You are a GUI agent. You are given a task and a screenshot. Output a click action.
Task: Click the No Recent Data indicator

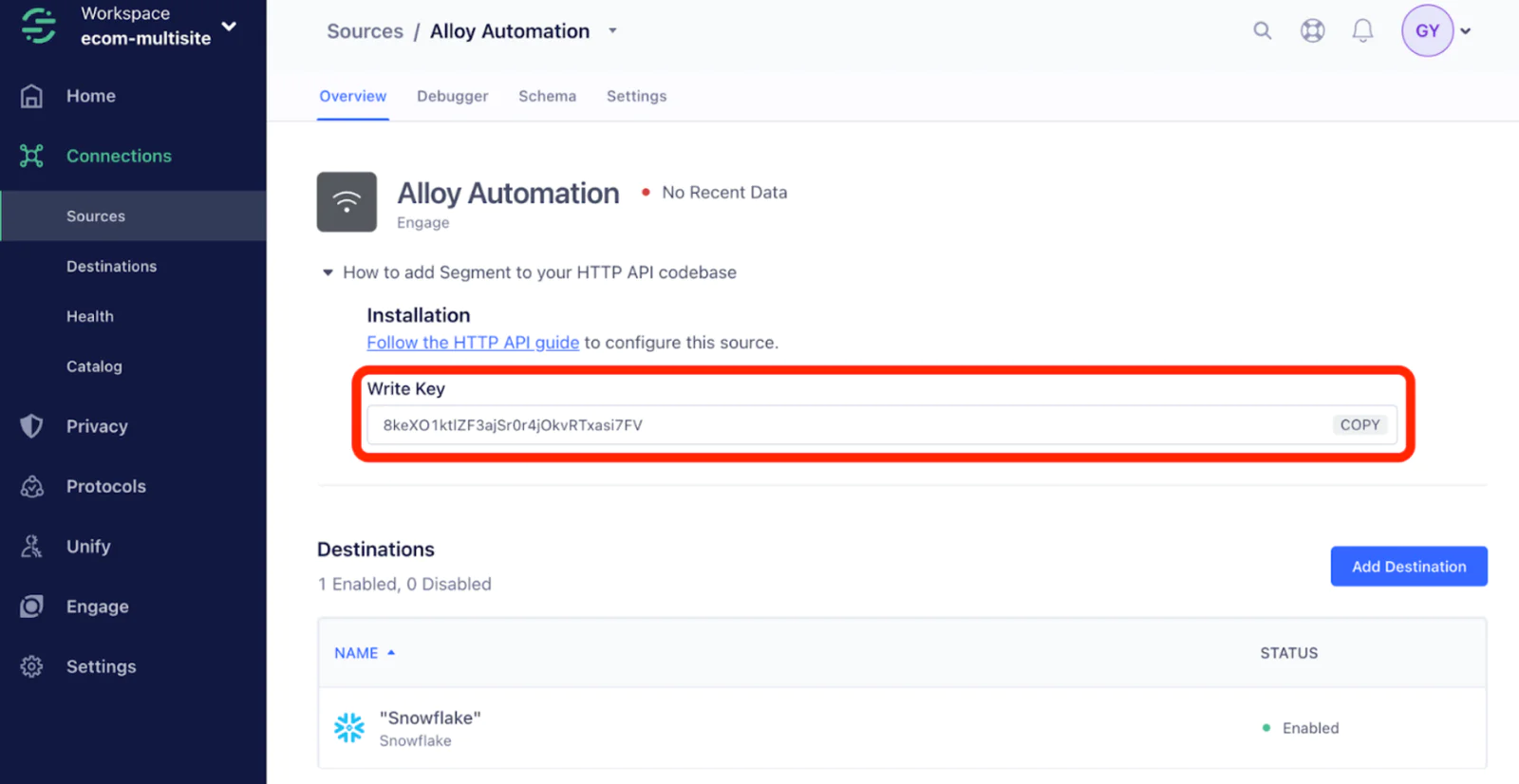(x=715, y=193)
